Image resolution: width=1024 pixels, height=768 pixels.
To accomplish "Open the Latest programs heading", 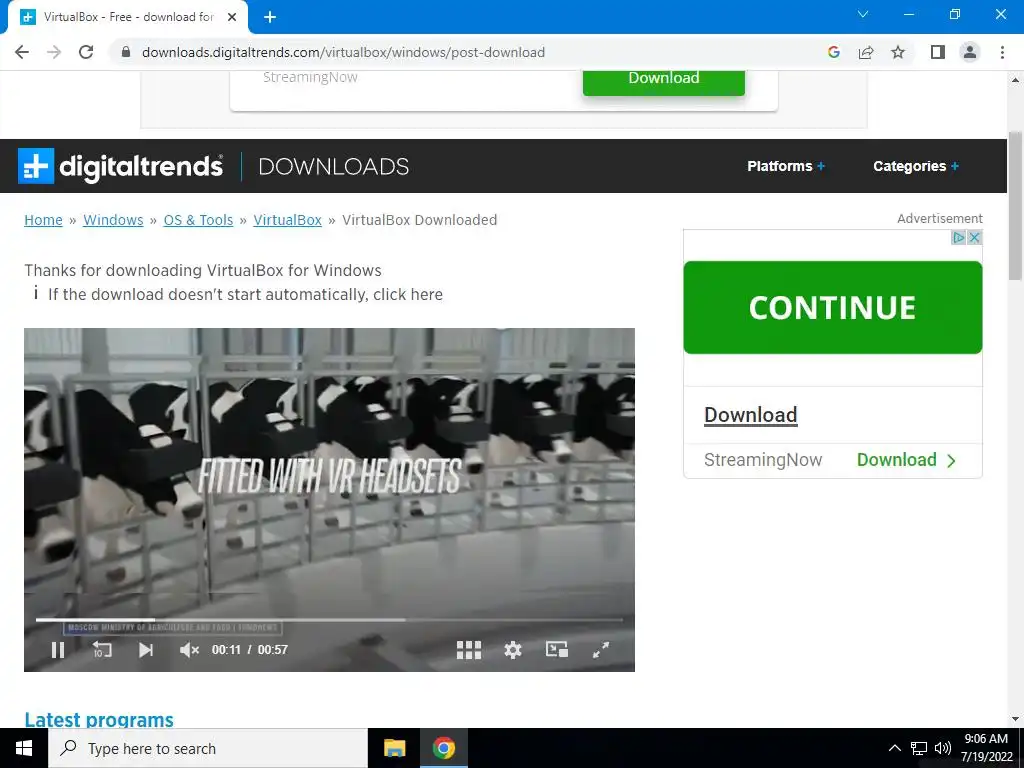I will point(99,720).
